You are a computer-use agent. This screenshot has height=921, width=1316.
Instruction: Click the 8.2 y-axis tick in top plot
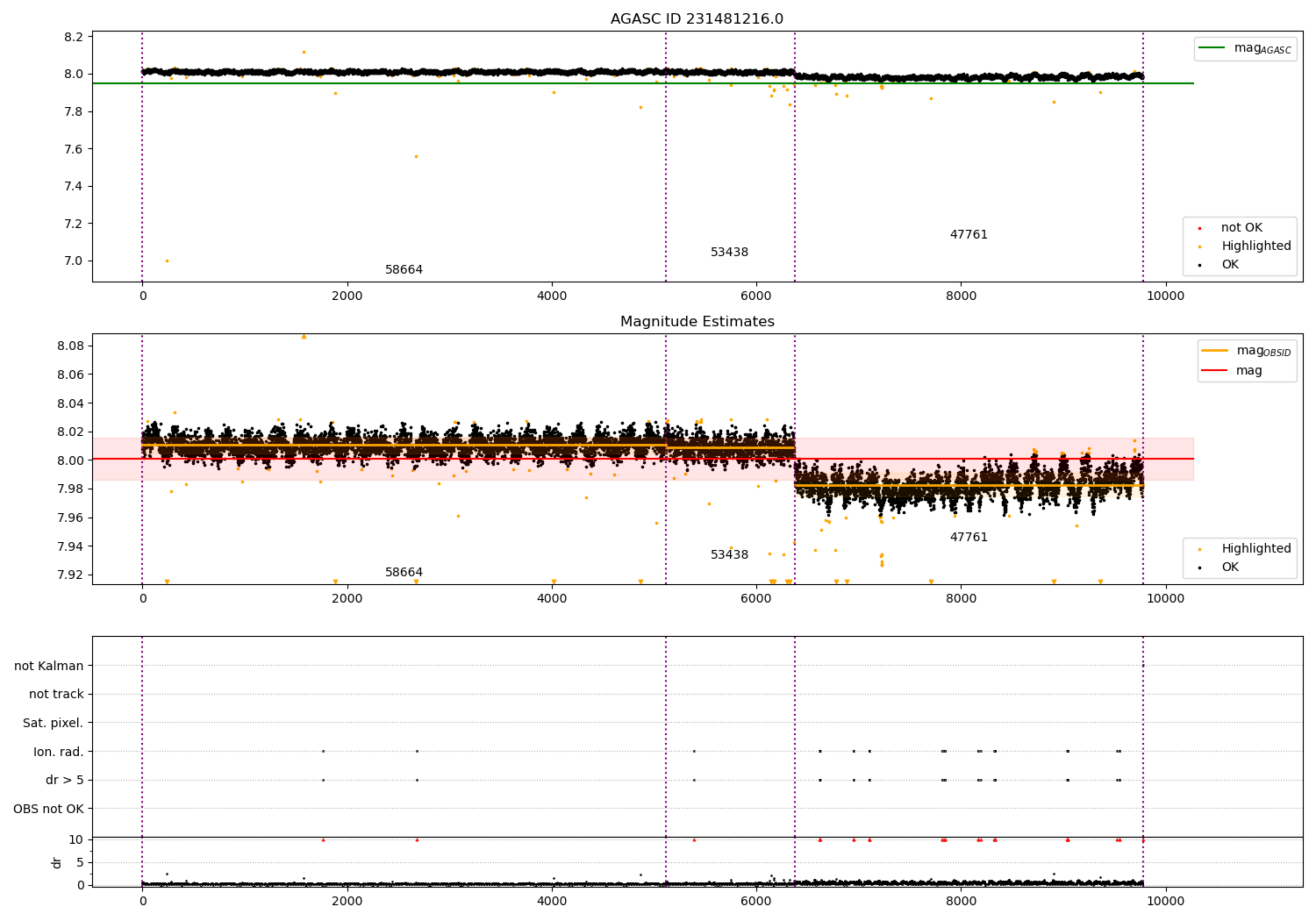pos(74,37)
